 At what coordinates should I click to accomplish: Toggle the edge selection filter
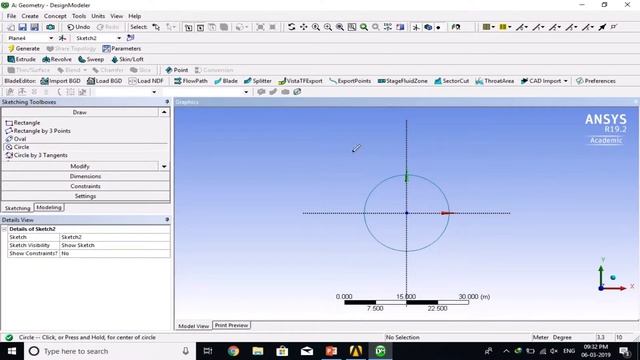[200, 27]
